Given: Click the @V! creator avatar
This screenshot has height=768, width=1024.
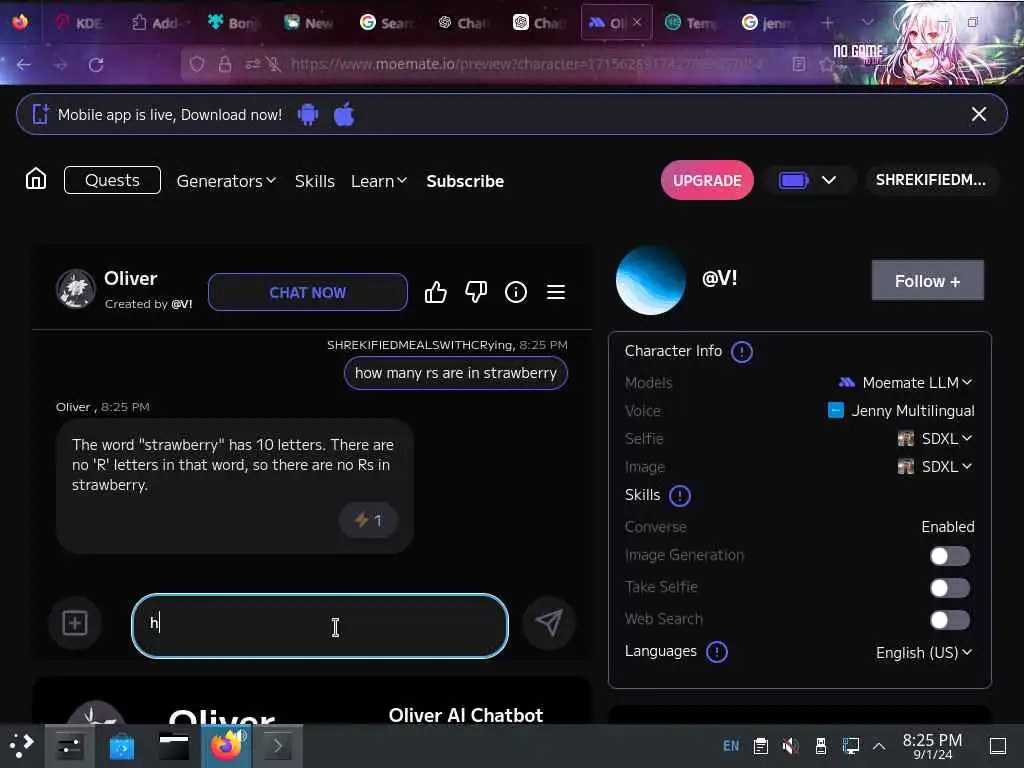Looking at the screenshot, I should 650,280.
